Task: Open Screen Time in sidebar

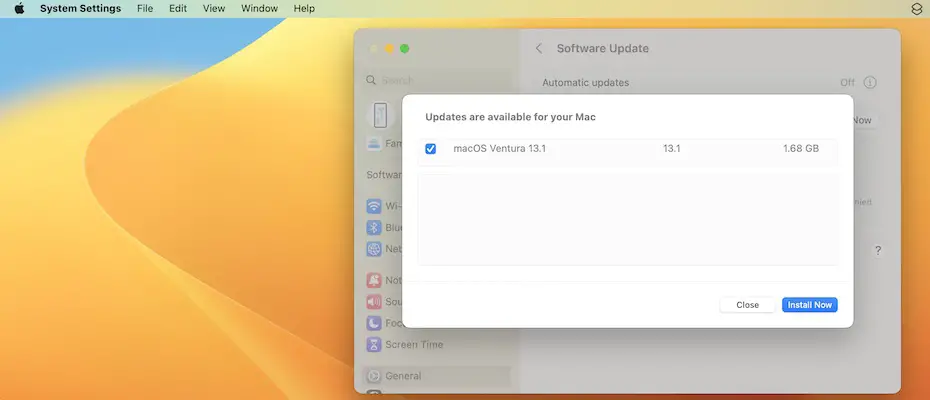Action: (437, 344)
